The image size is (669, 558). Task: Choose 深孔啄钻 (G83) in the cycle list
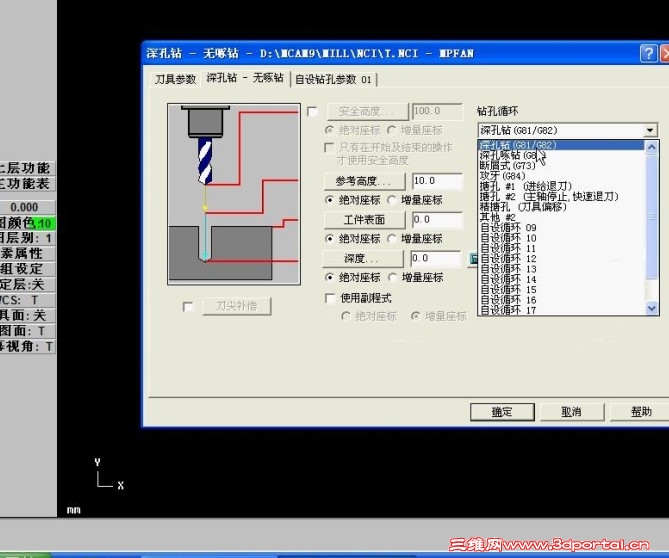561,155
